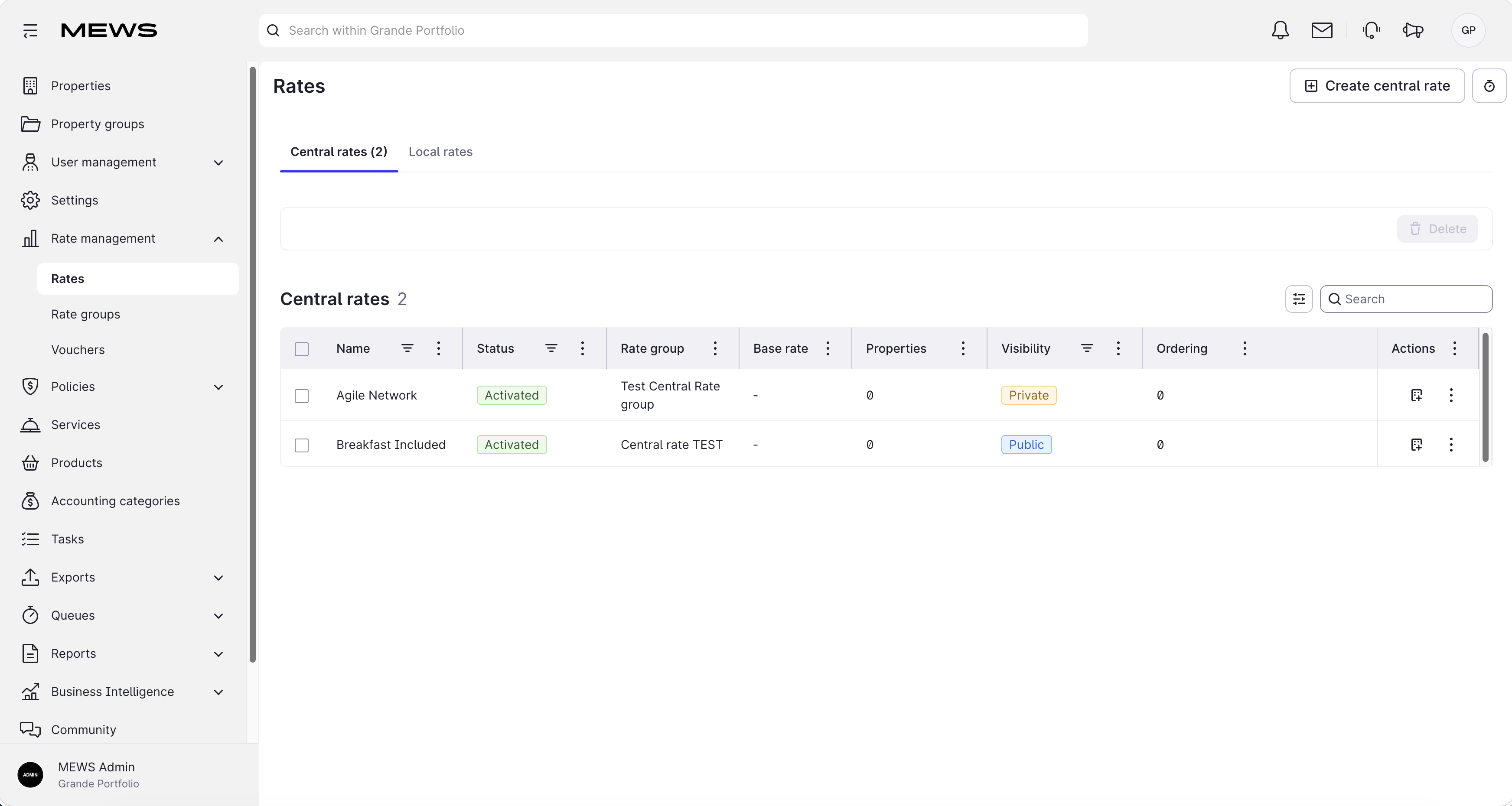Toggle the select-all checkbox in table header
The image size is (1512, 806).
[302, 349]
